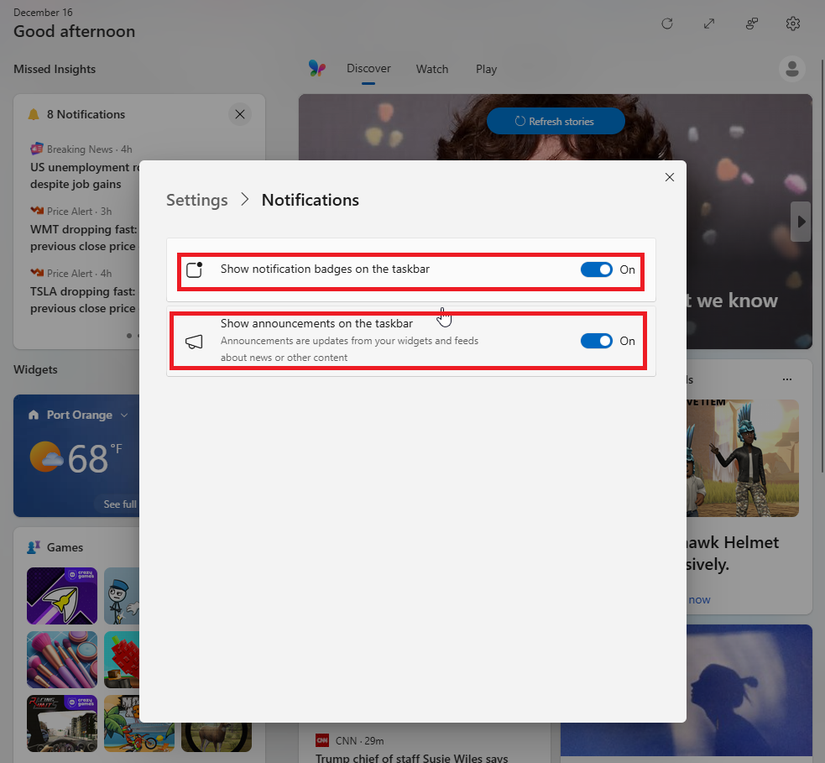Expand widgets to full screen view
The image size is (825, 763).
[x=709, y=23]
